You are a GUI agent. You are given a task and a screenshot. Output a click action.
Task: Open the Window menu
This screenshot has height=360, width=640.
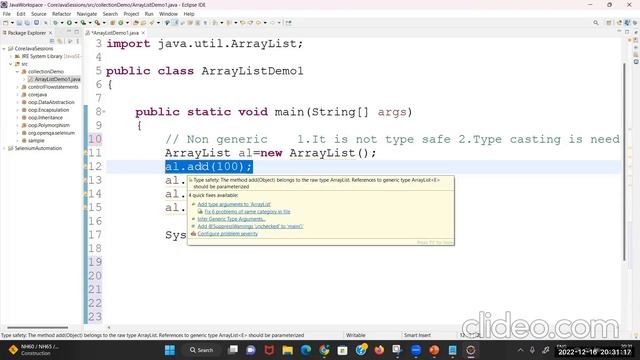(168, 14)
